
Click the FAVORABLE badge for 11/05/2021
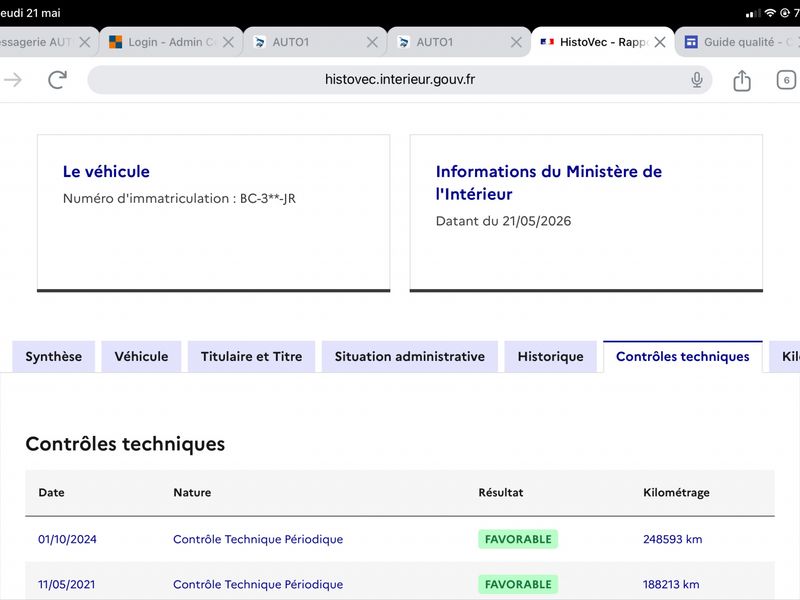coord(518,584)
